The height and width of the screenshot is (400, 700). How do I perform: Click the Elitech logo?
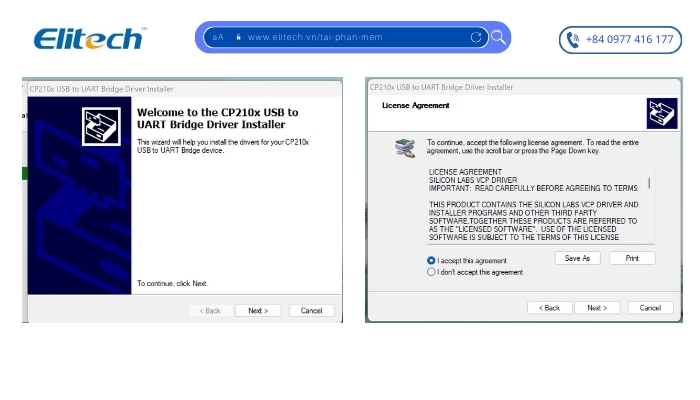point(89,38)
